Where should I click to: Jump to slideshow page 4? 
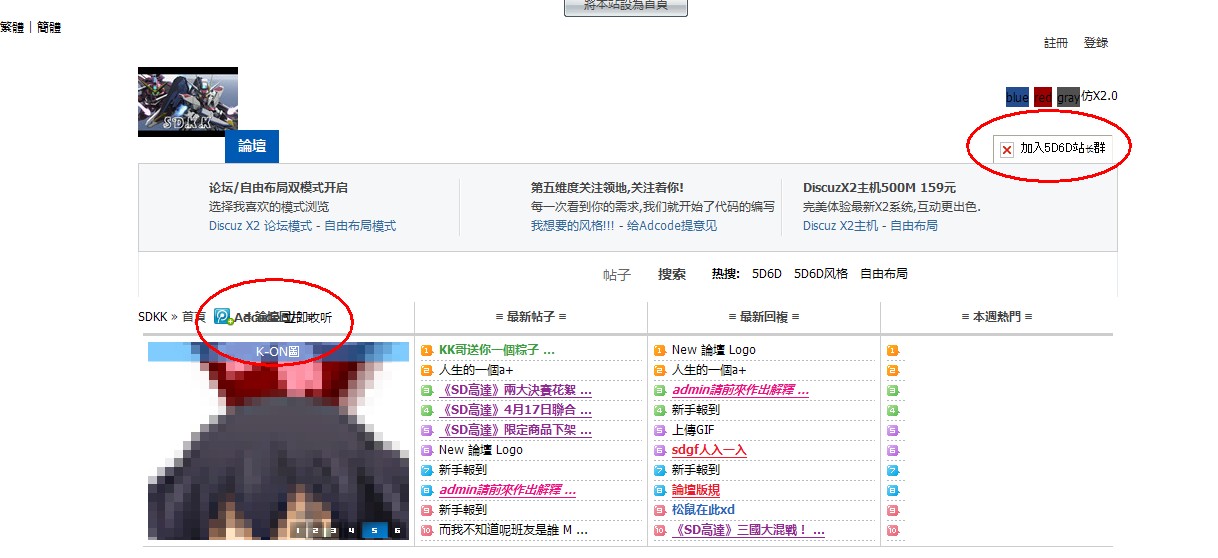(351, 531)
